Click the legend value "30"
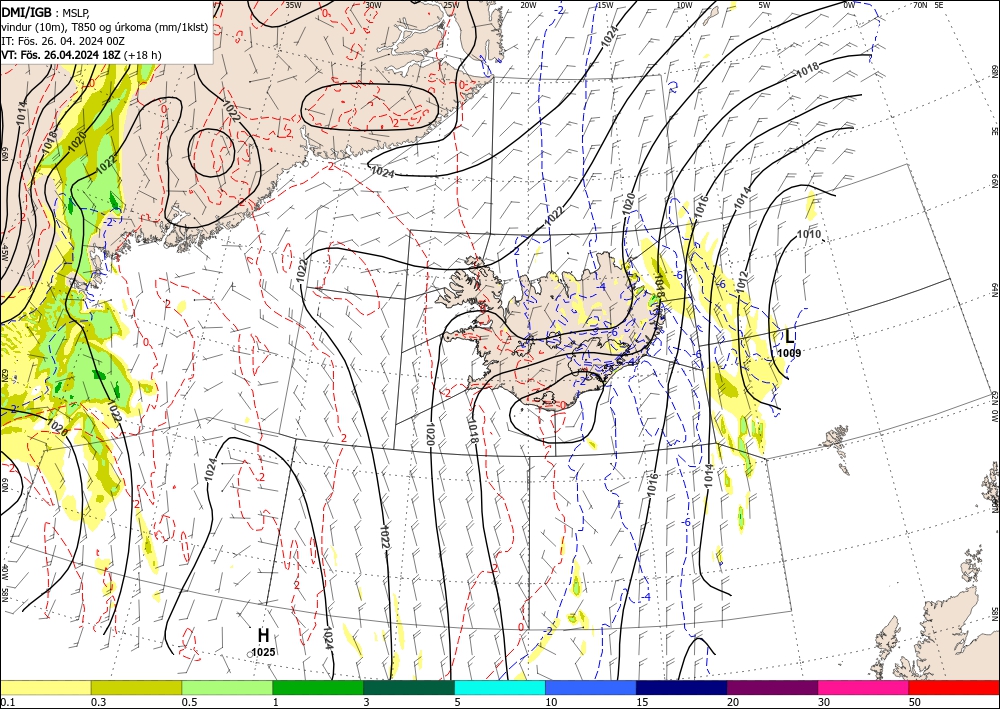1000x709 pixels. pos(824,702)
